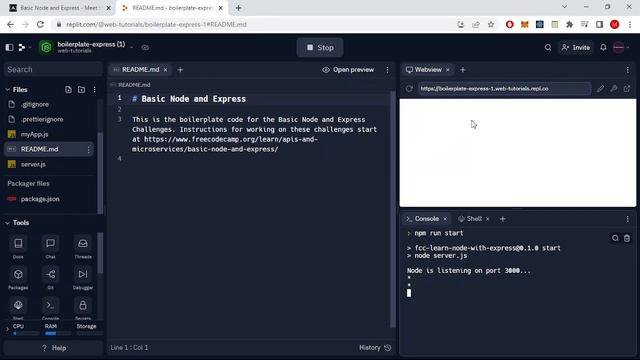Open preview of README.md
The image size is (640, 360).
348,70
